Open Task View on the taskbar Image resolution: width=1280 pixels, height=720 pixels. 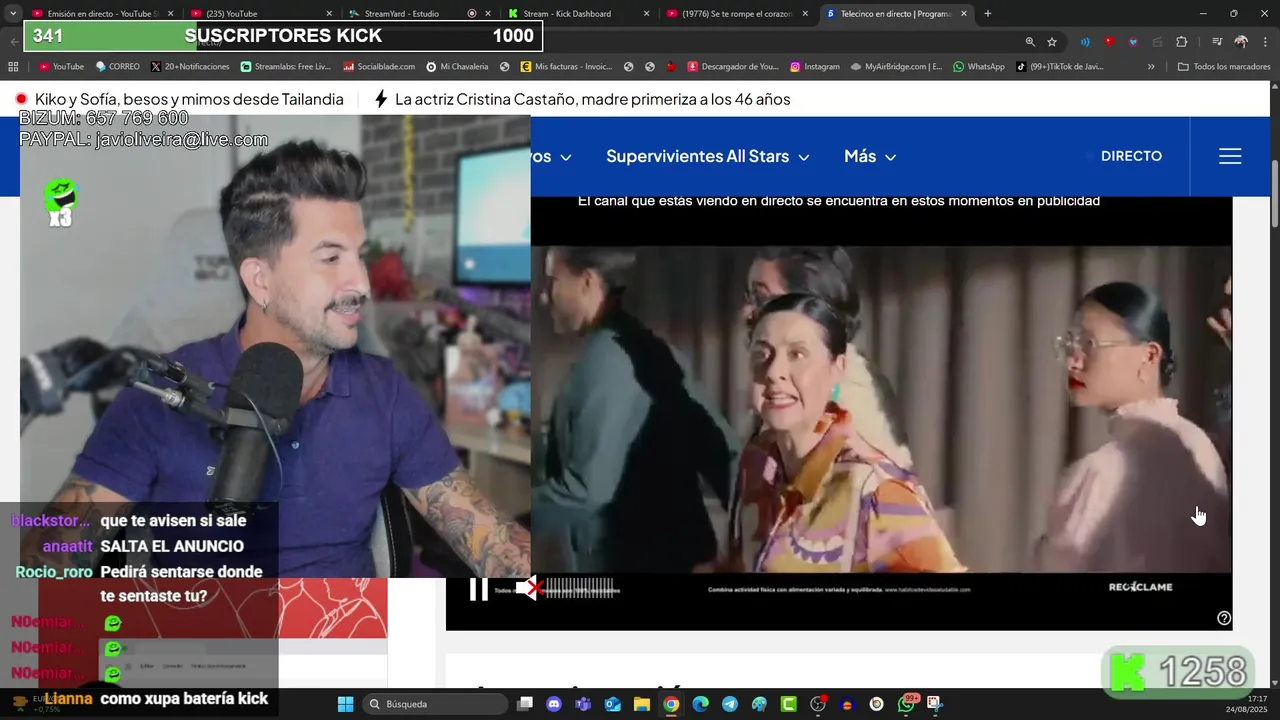coord(525,704)
